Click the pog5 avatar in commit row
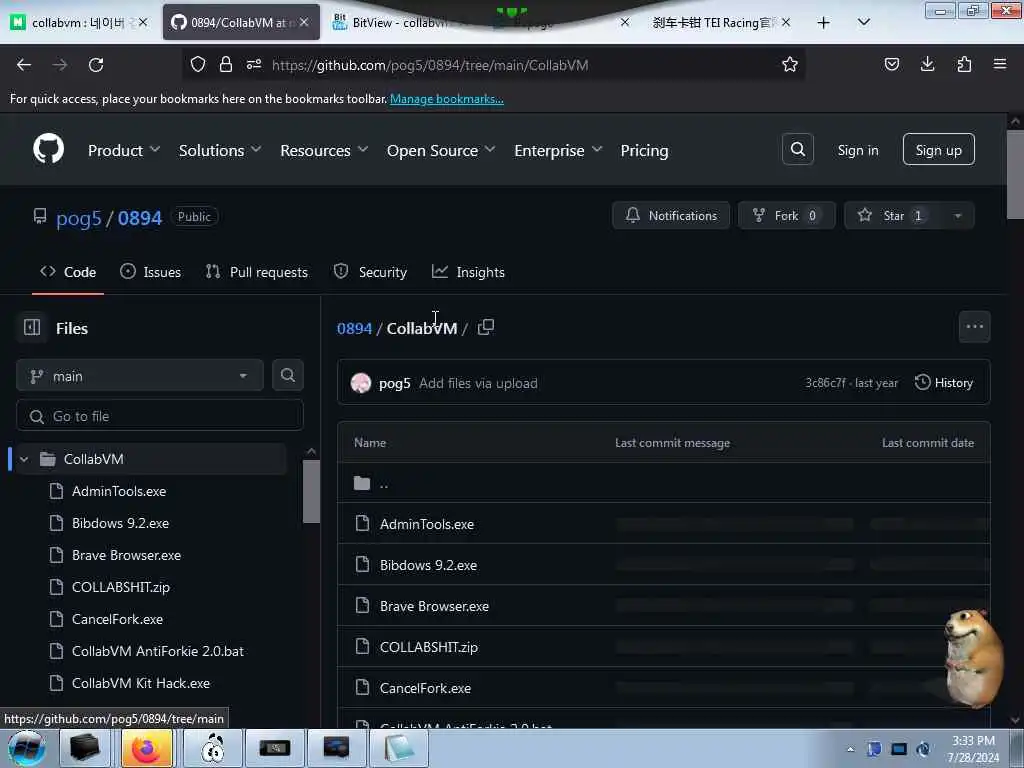Screen dimensions: 1024x768 360,383
